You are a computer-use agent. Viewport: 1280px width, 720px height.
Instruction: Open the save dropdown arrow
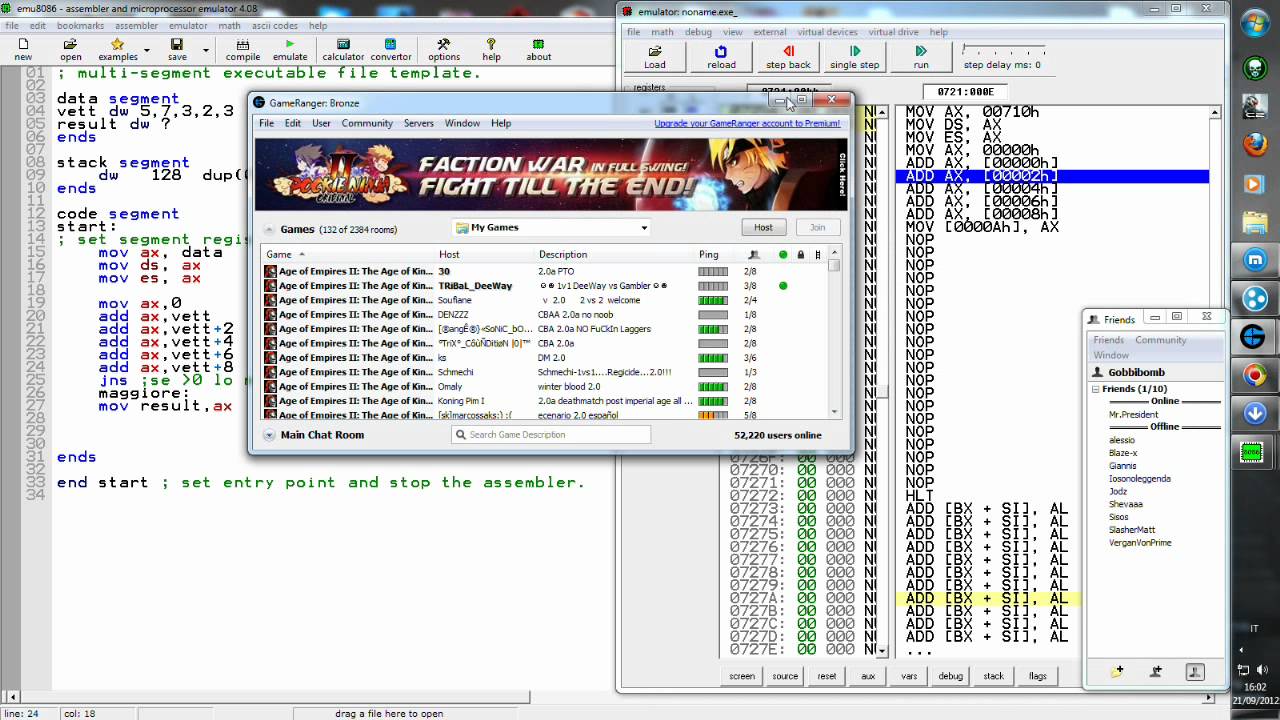click(206, 50)
